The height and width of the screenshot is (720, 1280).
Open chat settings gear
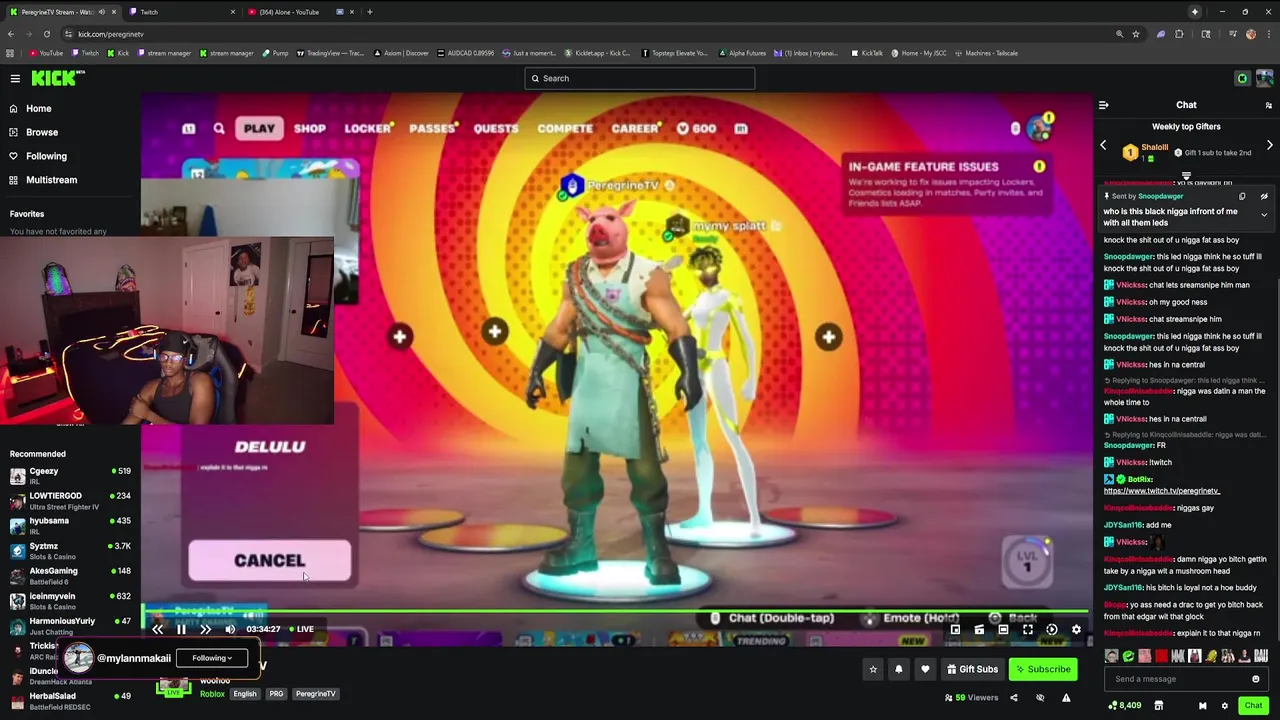1224,706
